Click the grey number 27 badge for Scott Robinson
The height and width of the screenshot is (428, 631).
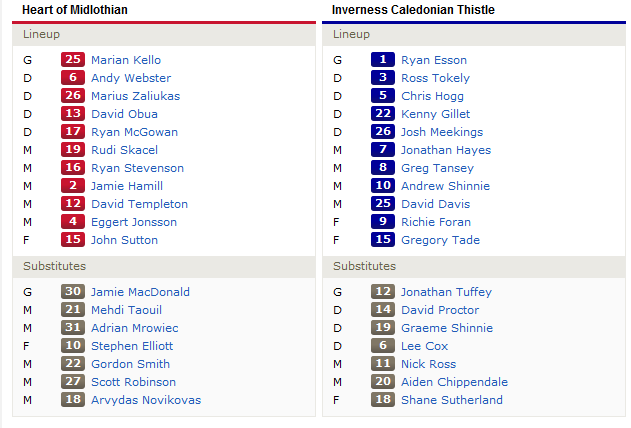click(73, 382)
